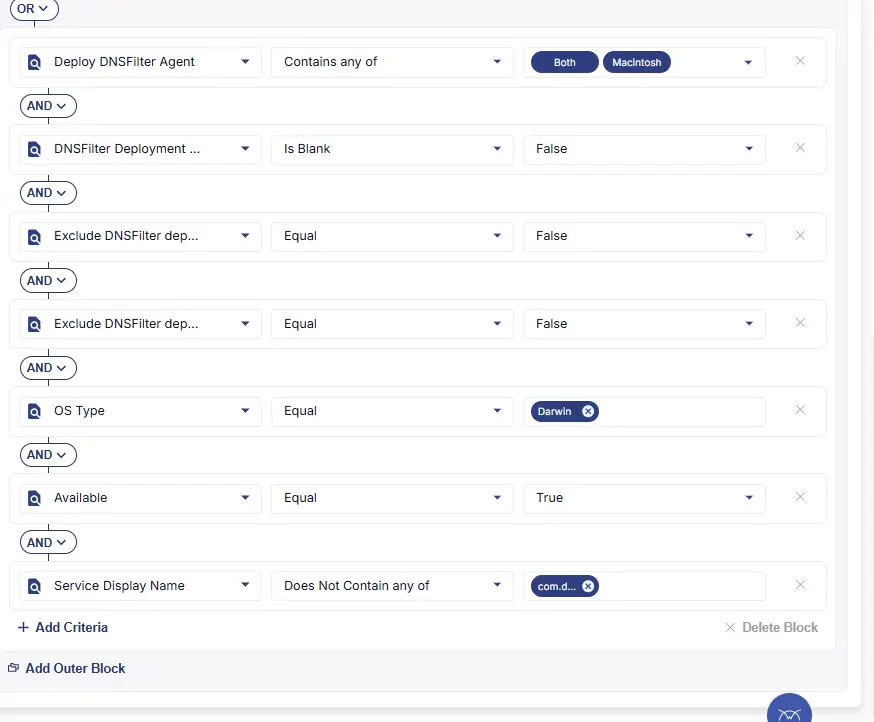Remove Darwin tag from OS Type value
Screen dimensions: 874x722
(x=588, y=411)
